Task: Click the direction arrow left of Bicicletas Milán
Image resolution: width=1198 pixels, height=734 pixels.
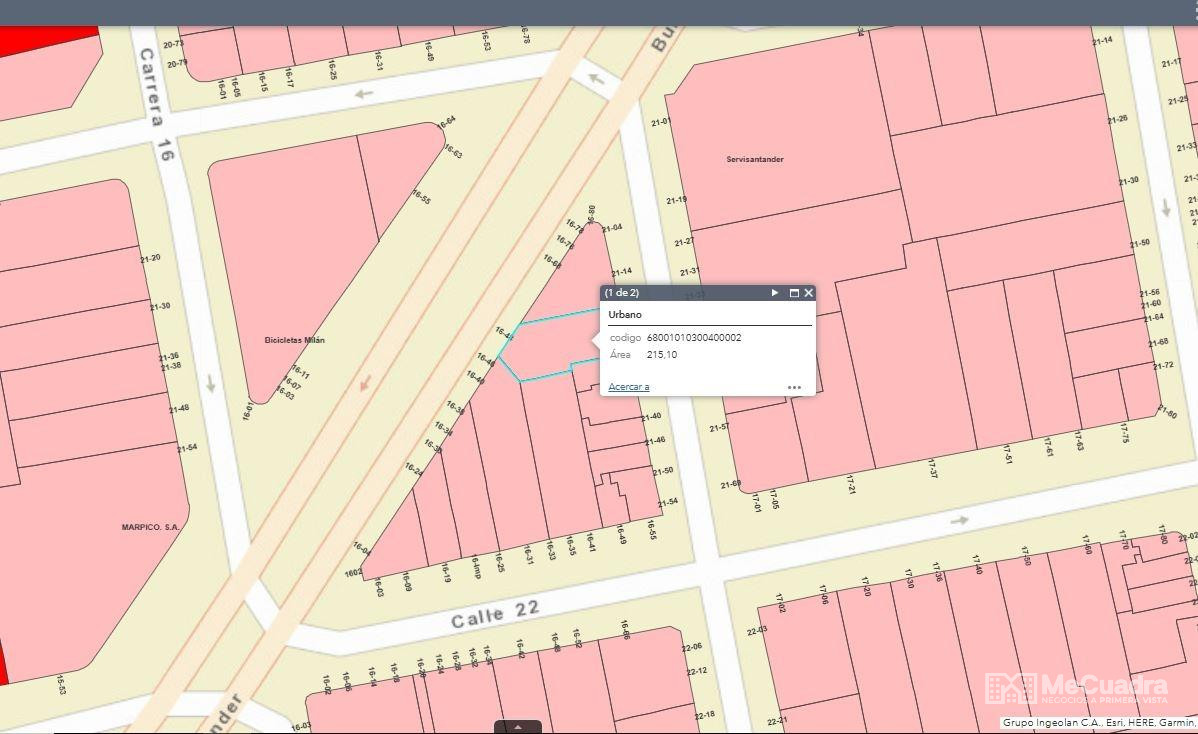Action: 211,383
